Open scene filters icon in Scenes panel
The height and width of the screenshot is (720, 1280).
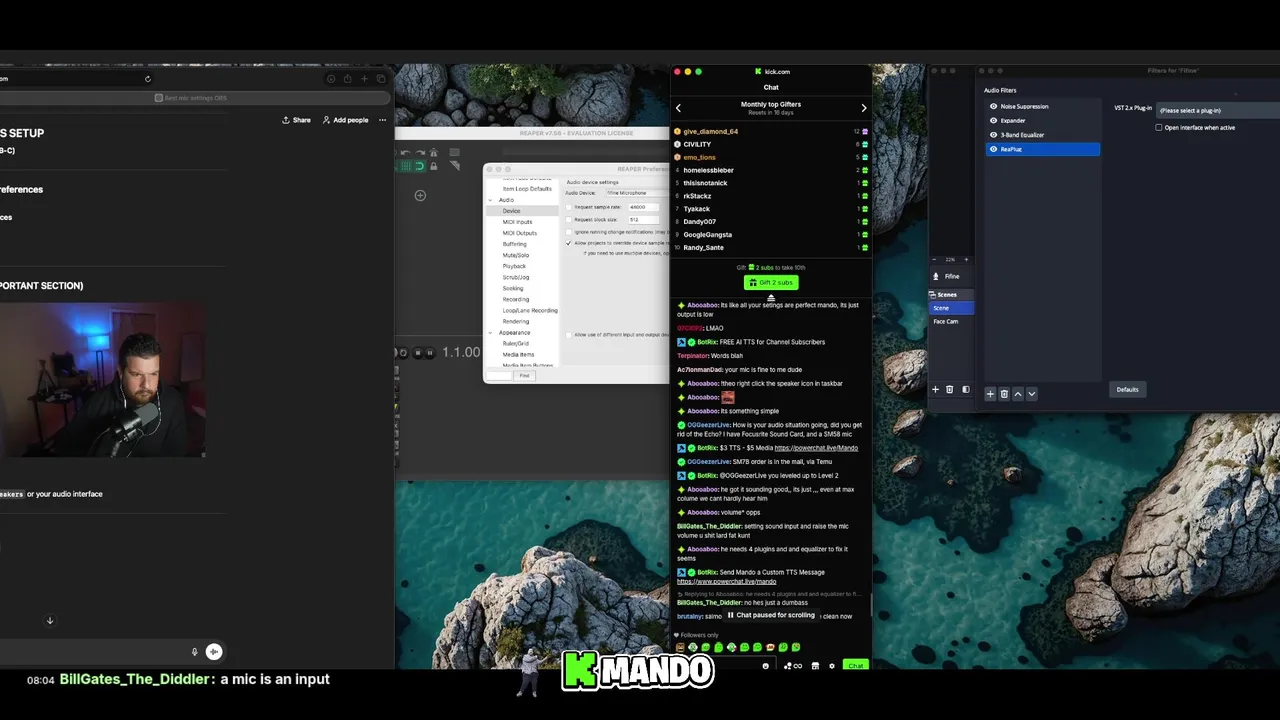click(965, 389)
